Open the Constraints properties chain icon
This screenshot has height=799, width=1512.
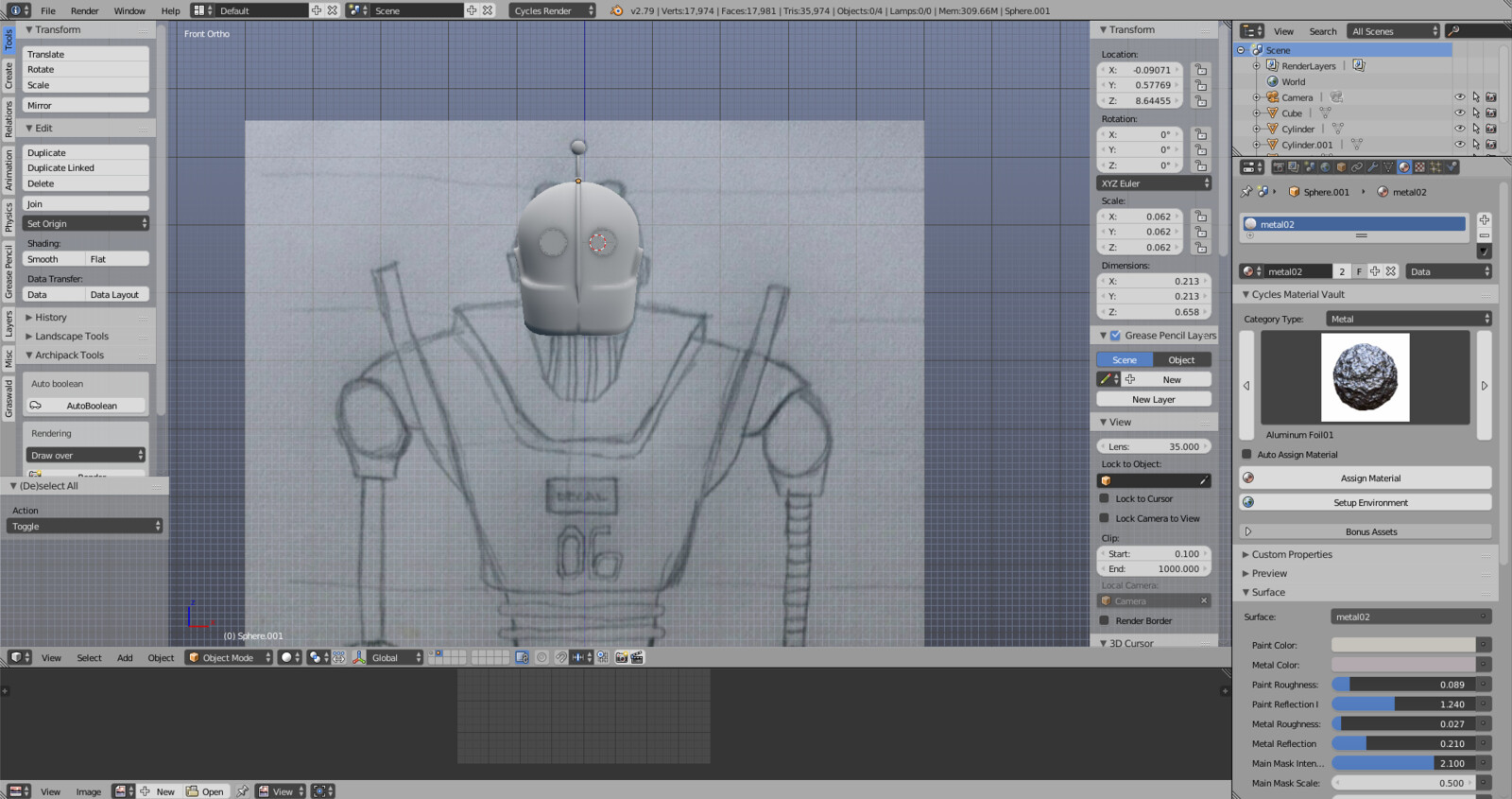point(1357,167)
